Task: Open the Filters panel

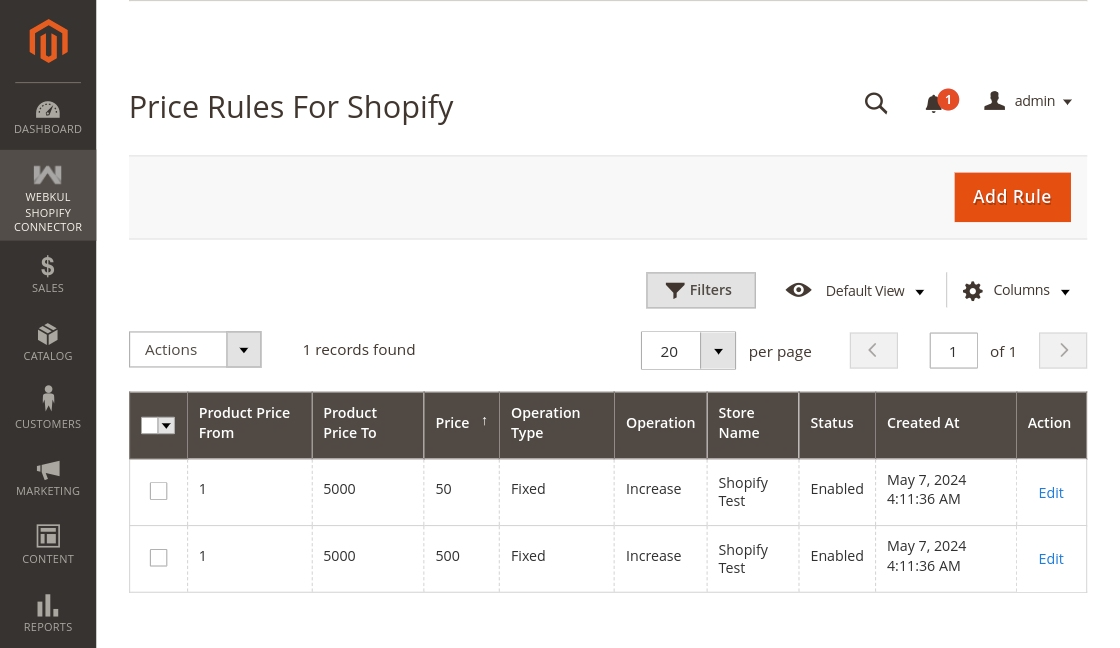Action: (701, 290)
